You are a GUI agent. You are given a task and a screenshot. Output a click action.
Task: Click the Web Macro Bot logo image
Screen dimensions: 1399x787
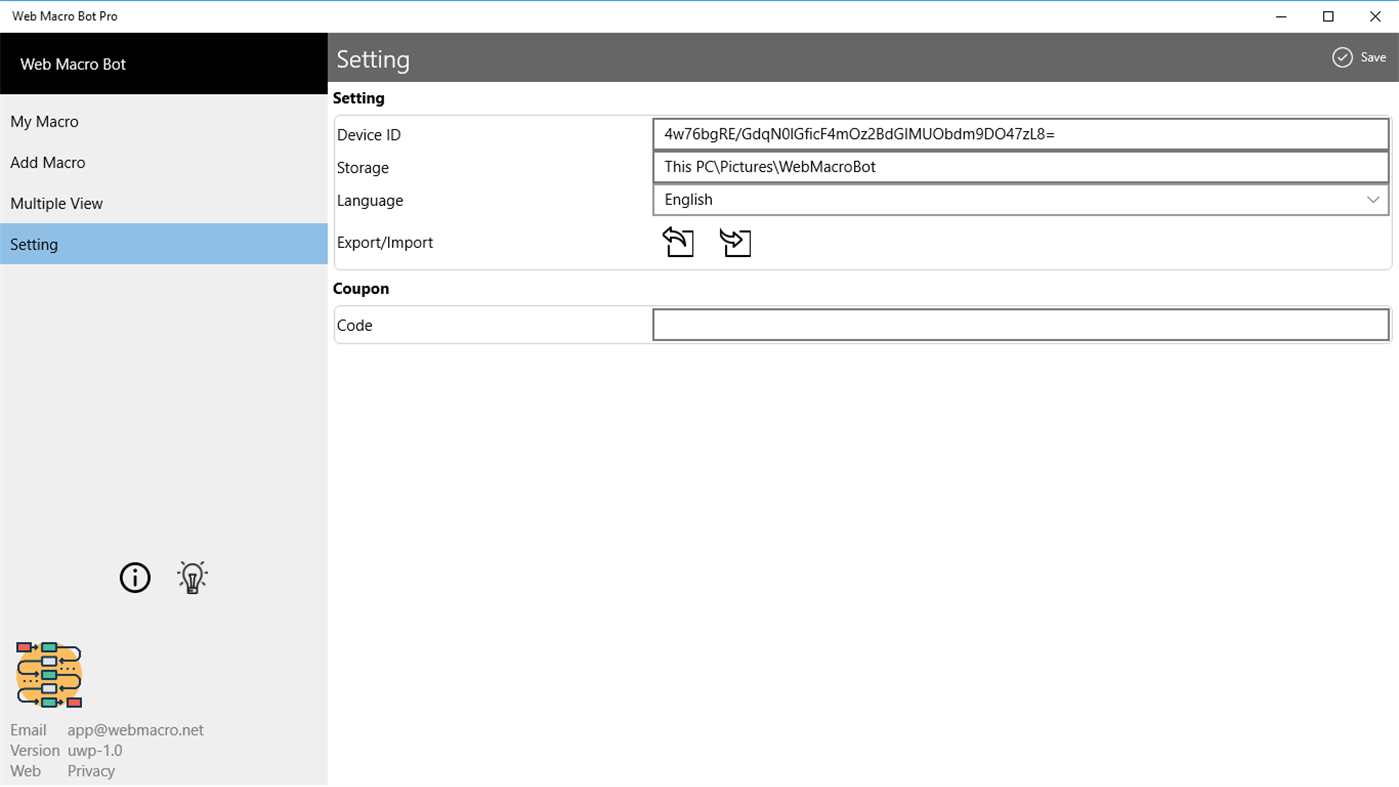point(49,675)
